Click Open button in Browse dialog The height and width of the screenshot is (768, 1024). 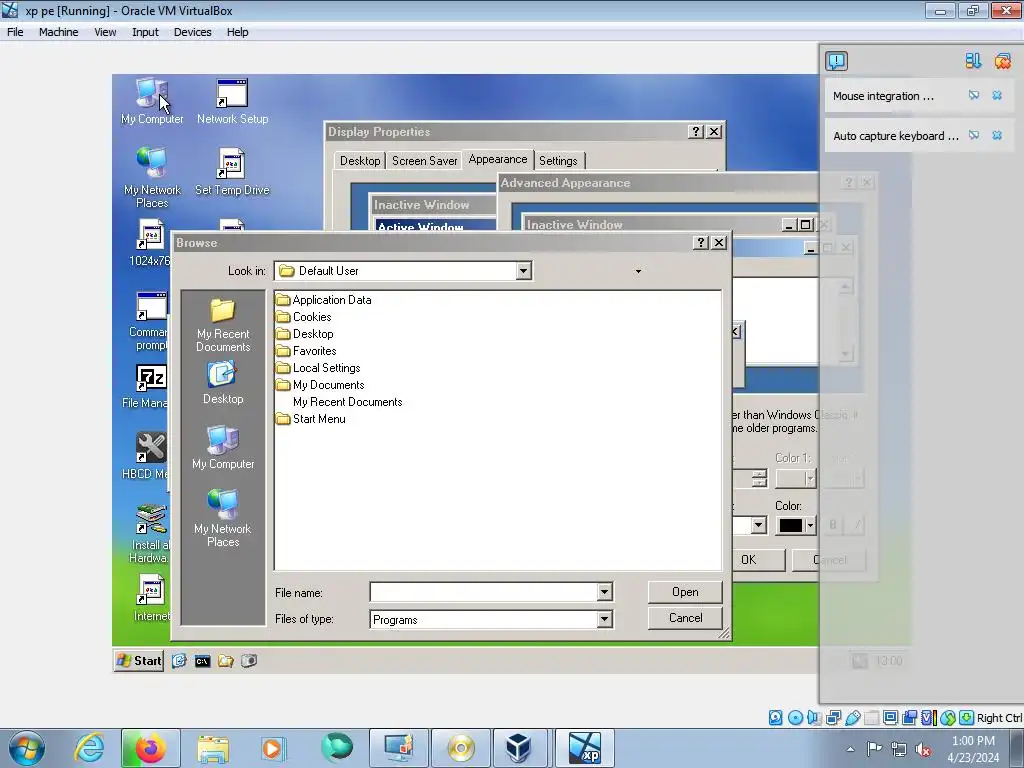(x=685, y=592)
